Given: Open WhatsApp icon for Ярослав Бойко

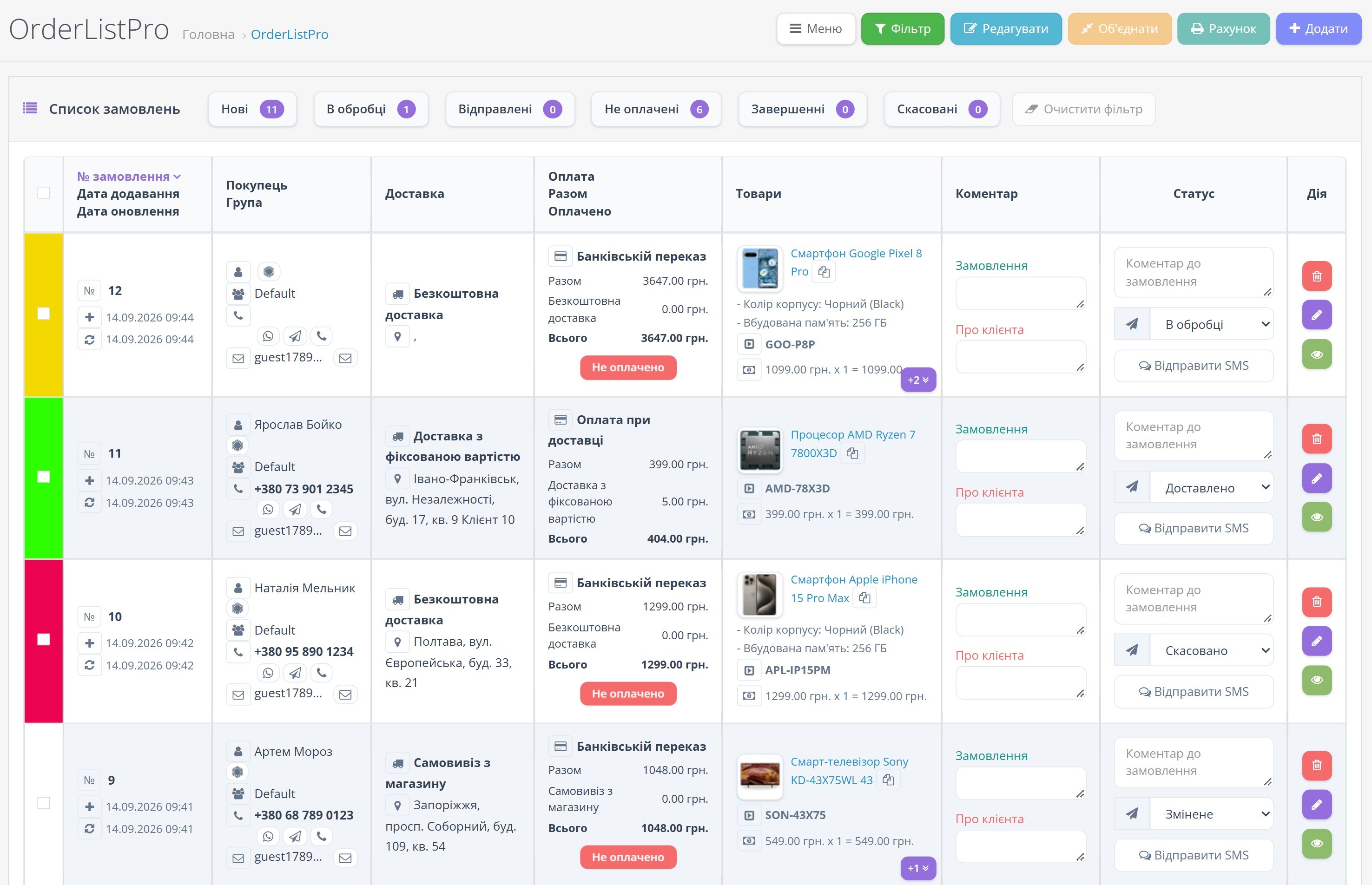Looking at the screenshot, I should pyautogui.click(x=268, y=509).
